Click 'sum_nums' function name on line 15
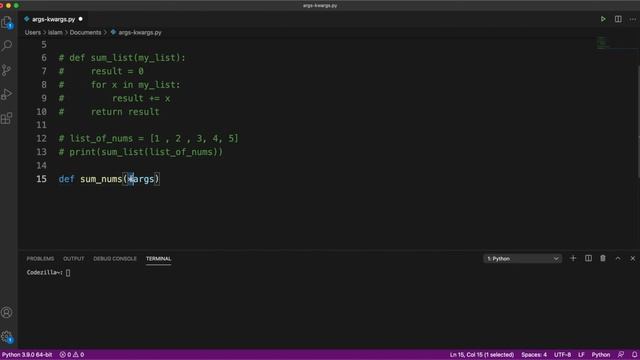Image resolution: width=640 pixels, height=360 pixels. pyautogui.click(x=101, y=179)
